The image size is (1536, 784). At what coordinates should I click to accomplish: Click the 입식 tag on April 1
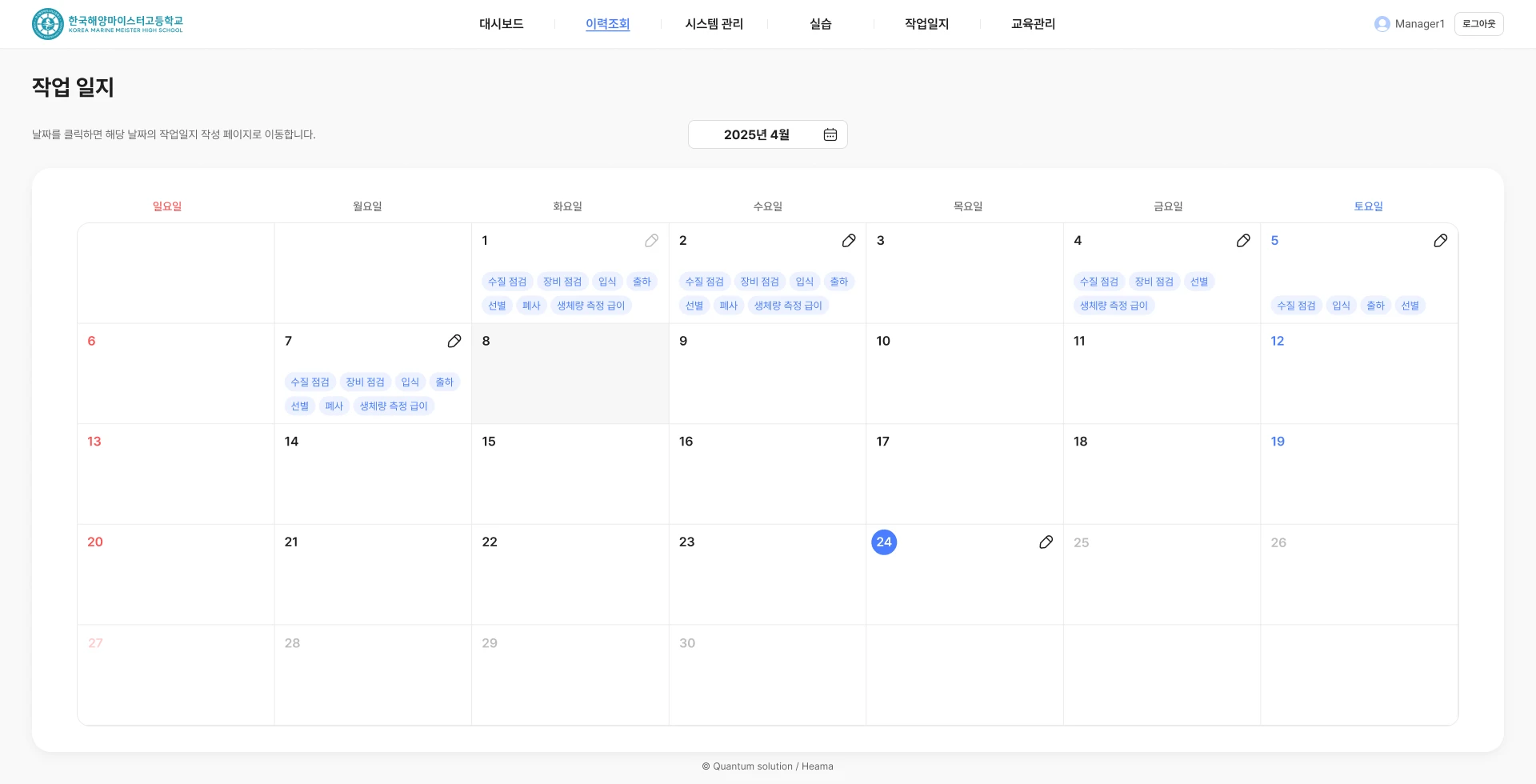coord(608,282)
